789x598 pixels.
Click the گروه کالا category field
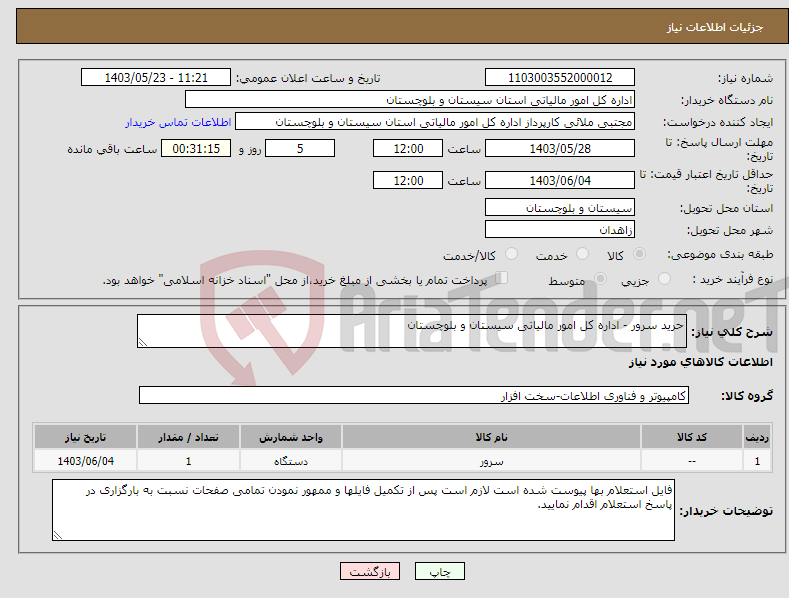click(x=414, y=396)
